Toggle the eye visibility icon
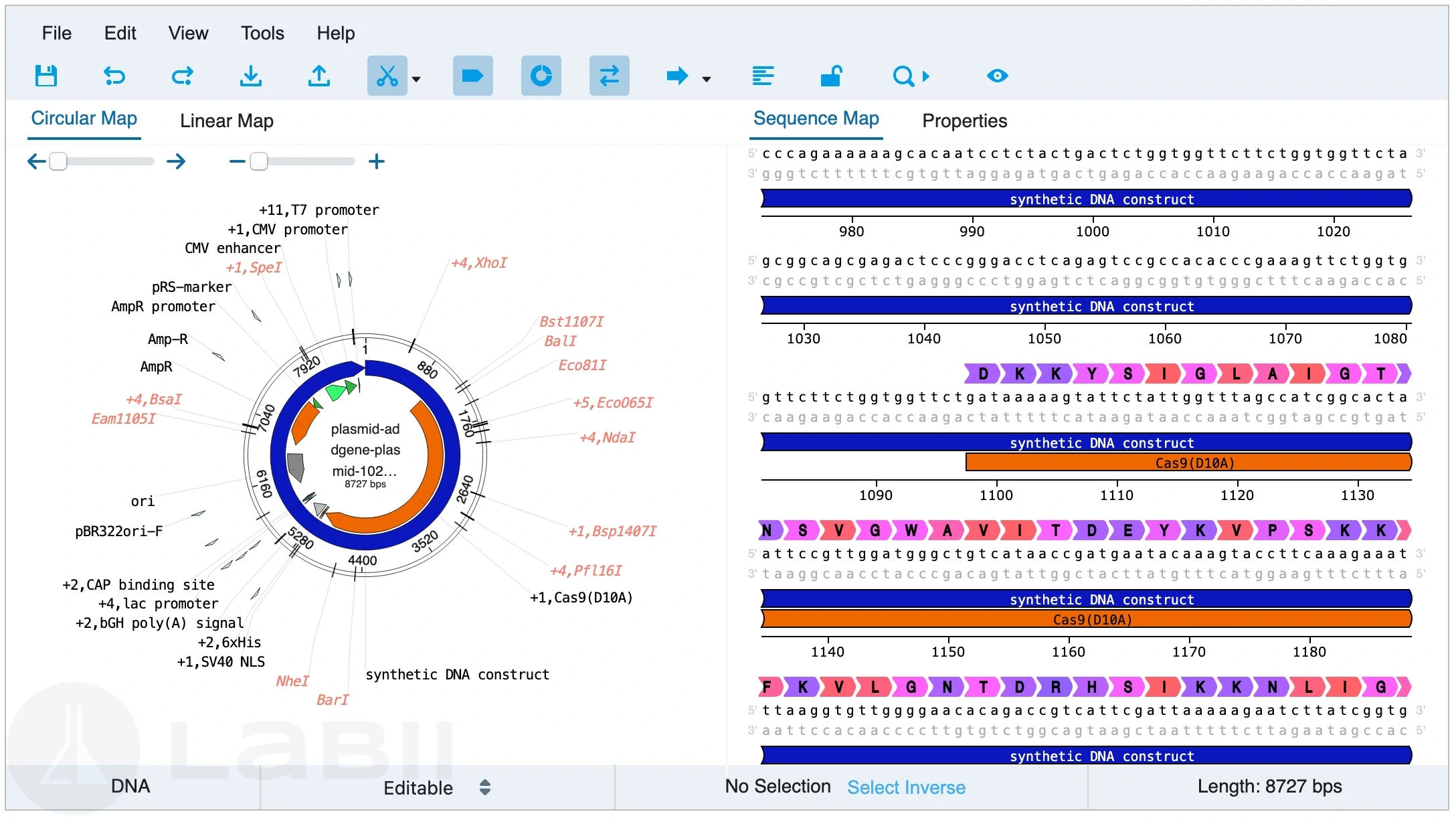 (x=997, y=76)
